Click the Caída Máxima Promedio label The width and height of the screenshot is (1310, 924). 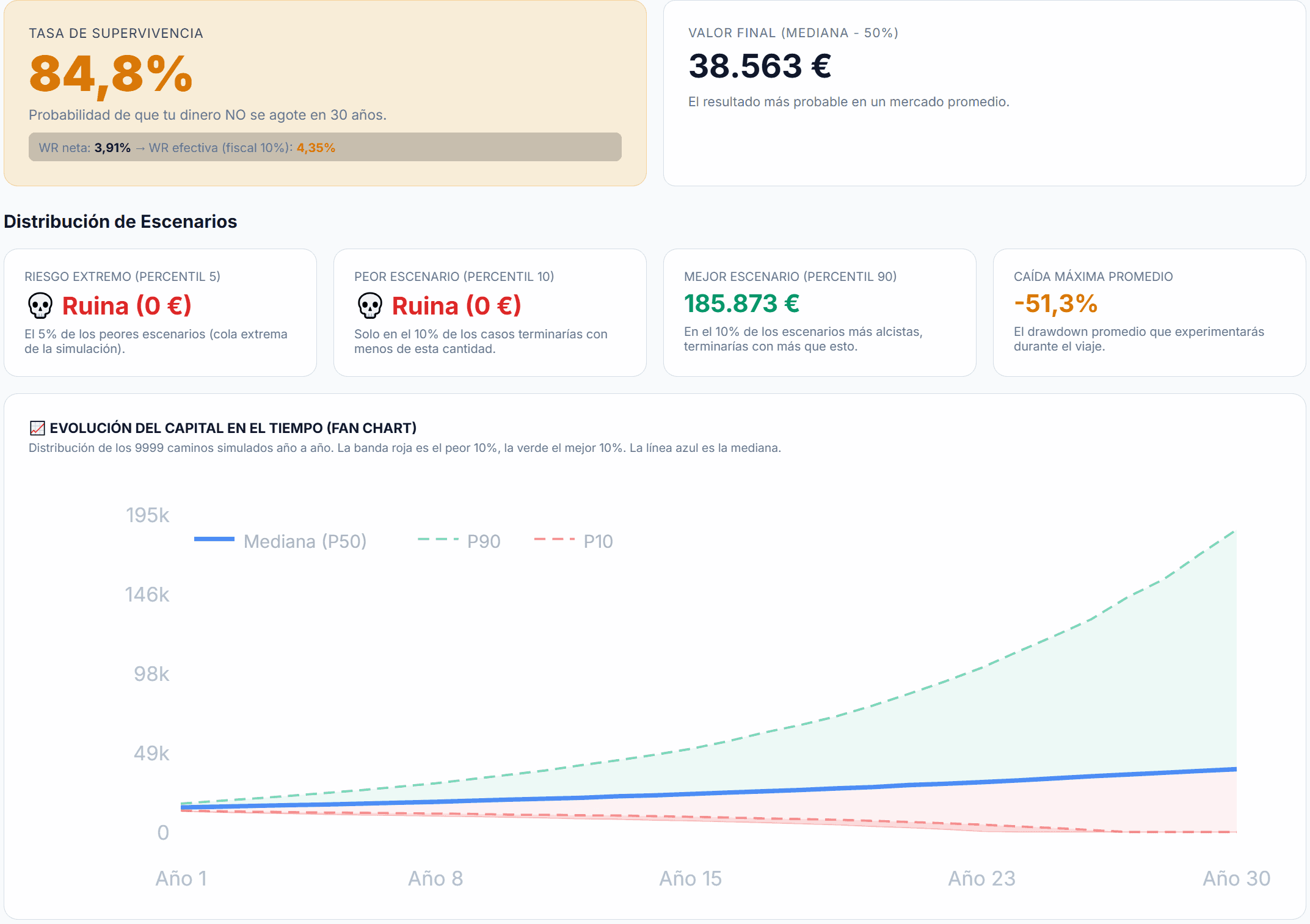pos(1093,277)
